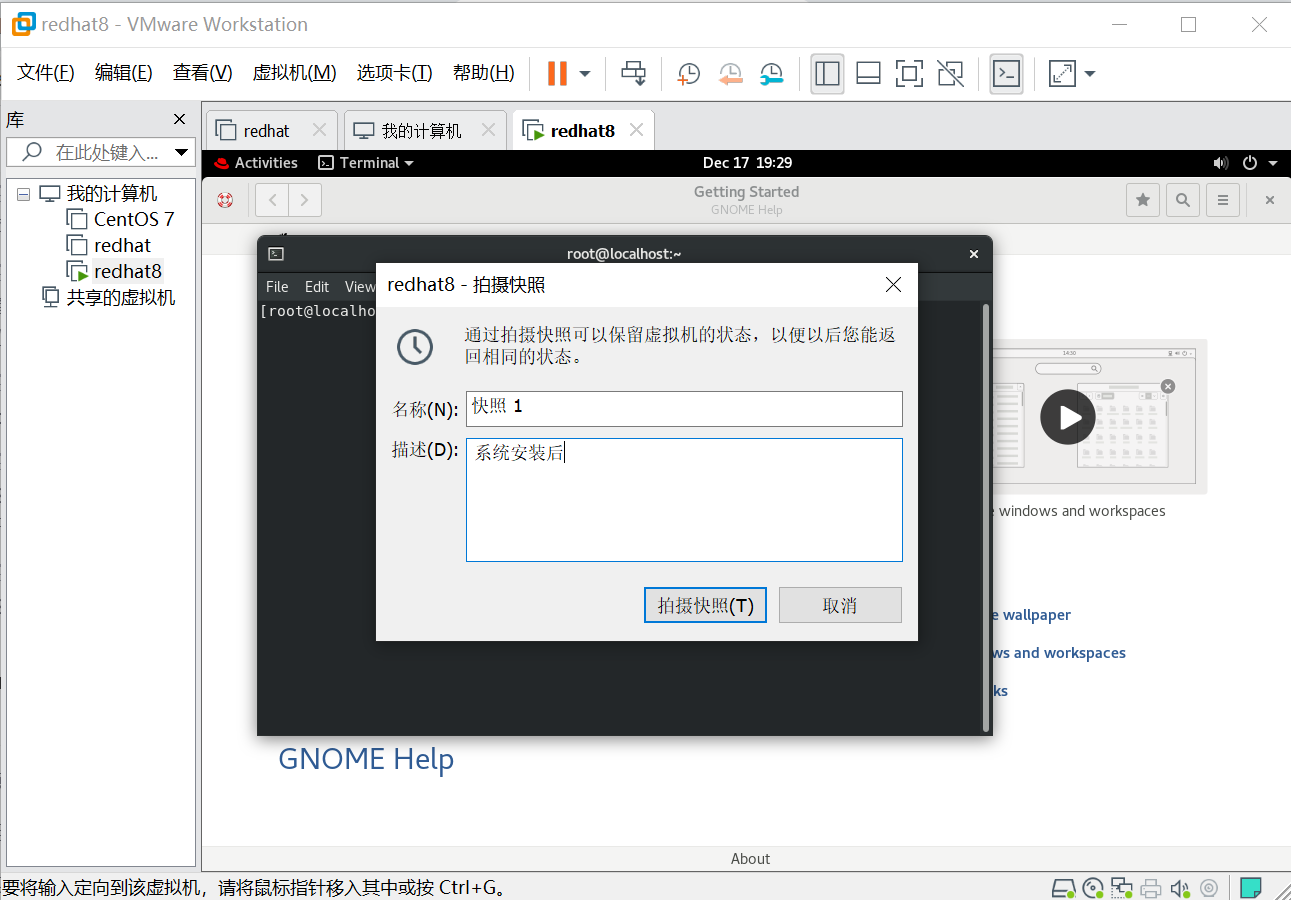Click the GNOME power icon
This screenshot has height=900, width=1291.
click(1249, 163)
